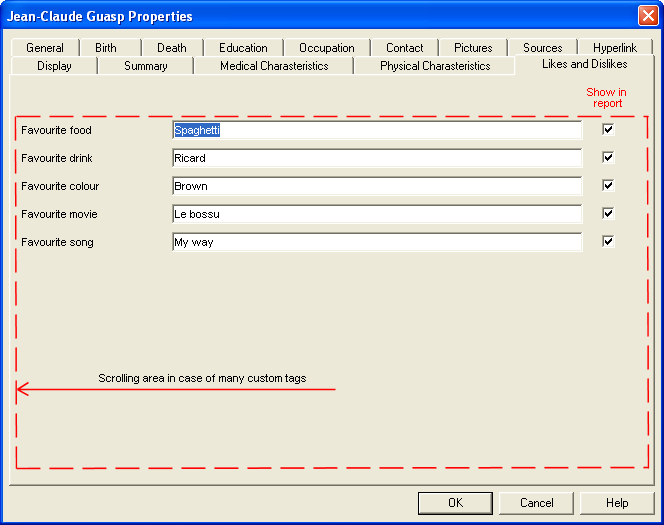
Task: Click the Cancel button
Action: (536, 503)
